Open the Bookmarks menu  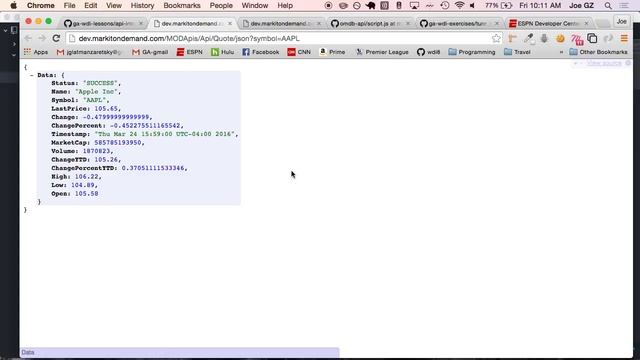[x=182, y=6]
